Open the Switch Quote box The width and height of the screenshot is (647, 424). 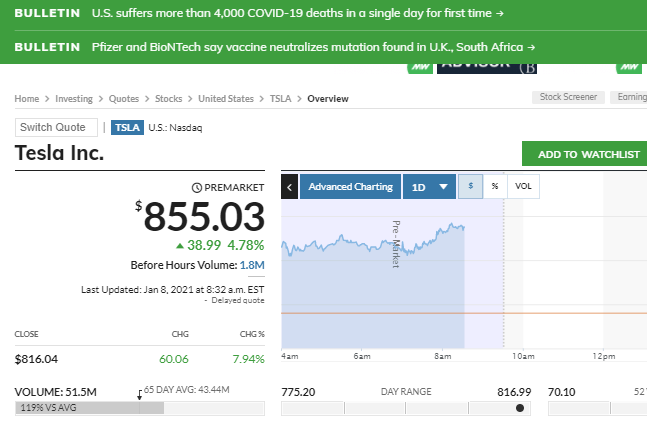click(x=57, y=127)
